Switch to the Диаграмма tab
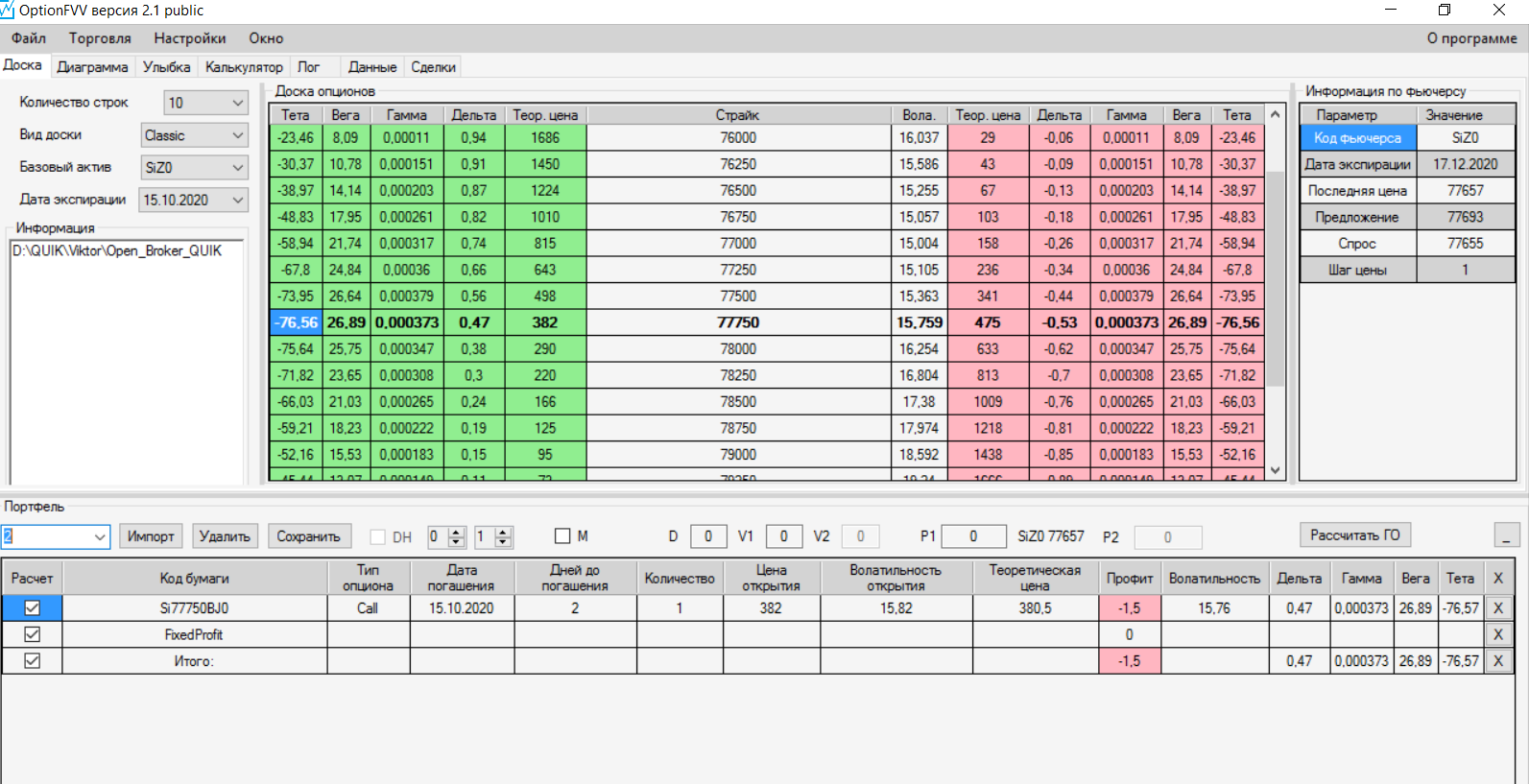 (x=92, y=67)
